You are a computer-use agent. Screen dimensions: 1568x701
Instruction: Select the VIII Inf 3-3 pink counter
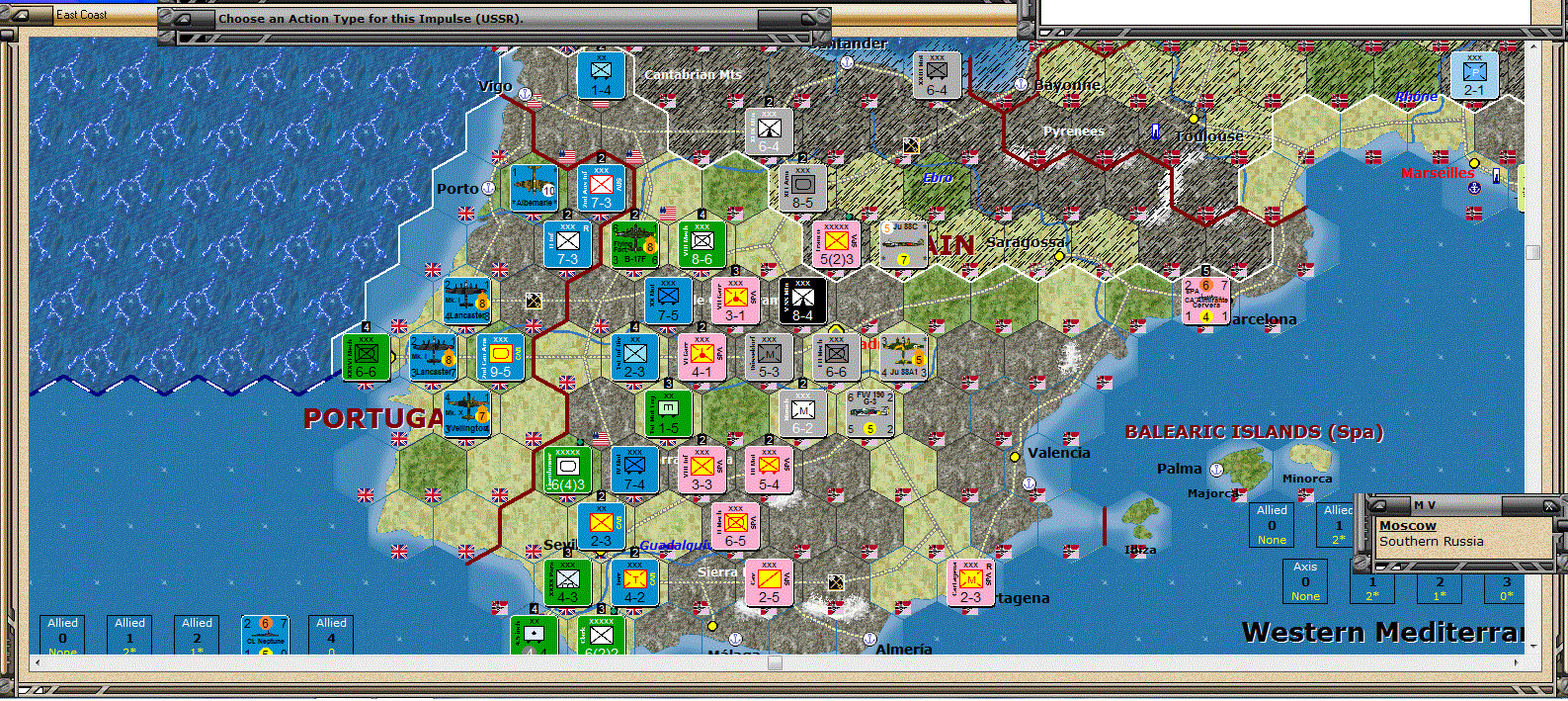tap(701, 470)
